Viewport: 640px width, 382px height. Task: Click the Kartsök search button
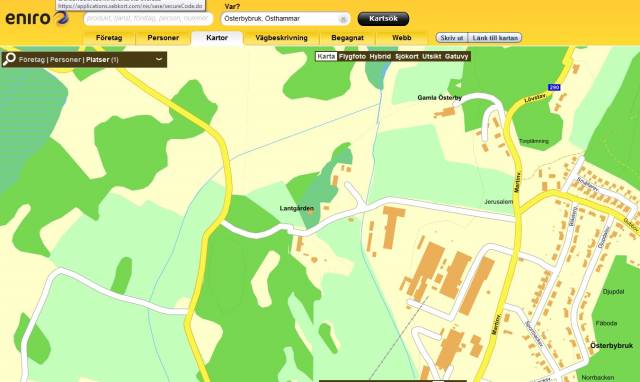(383, 19)
